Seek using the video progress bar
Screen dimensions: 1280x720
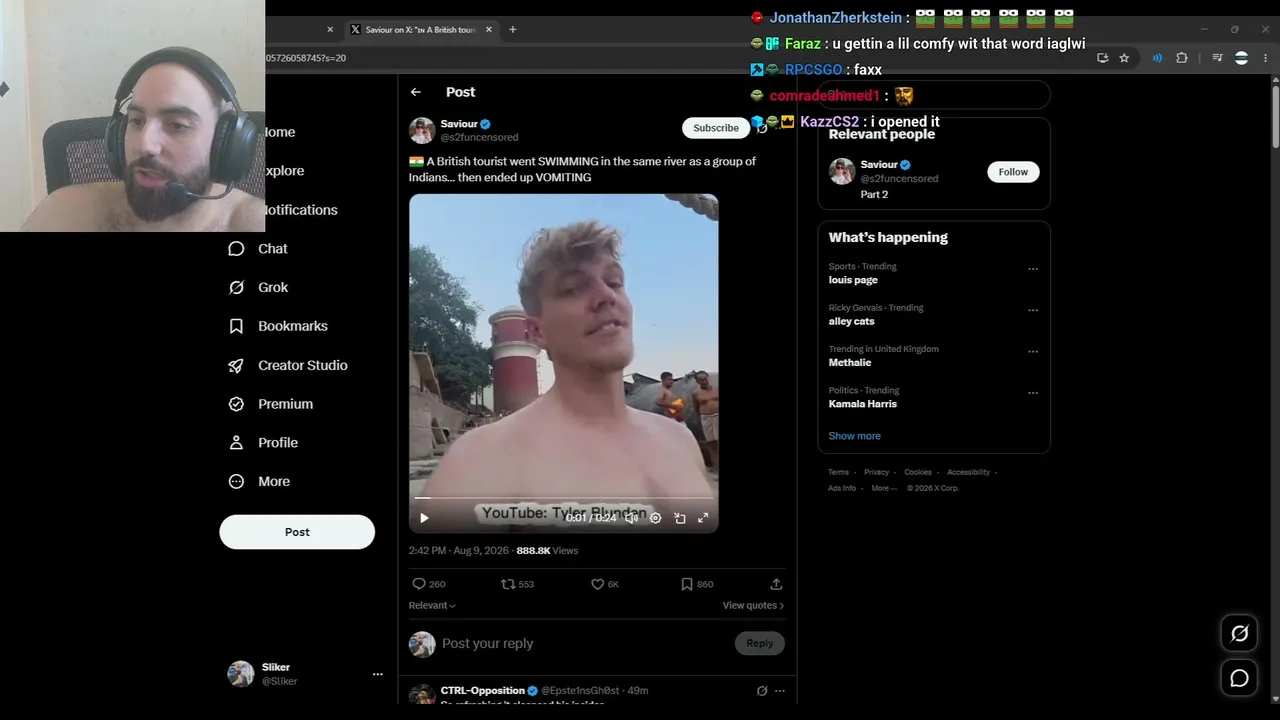564,497
